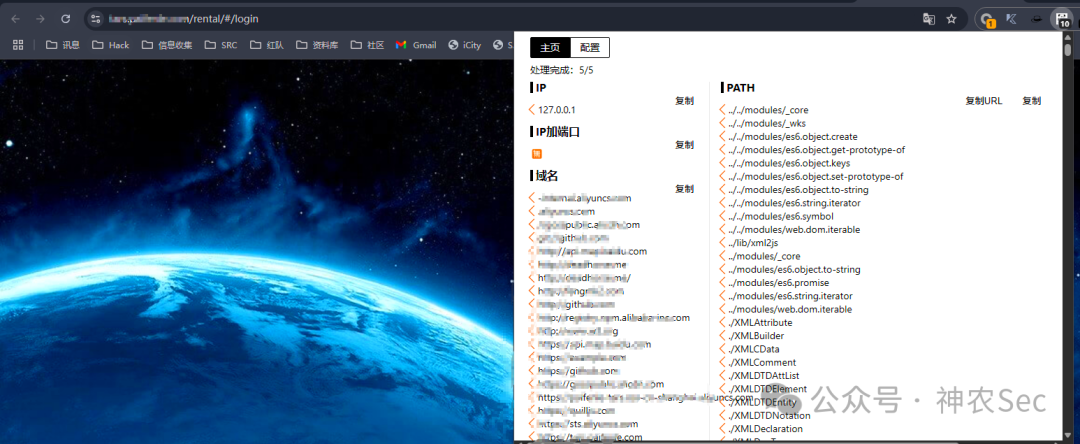Click the orange arrow beside 127.0.0.1

(532, 109)
